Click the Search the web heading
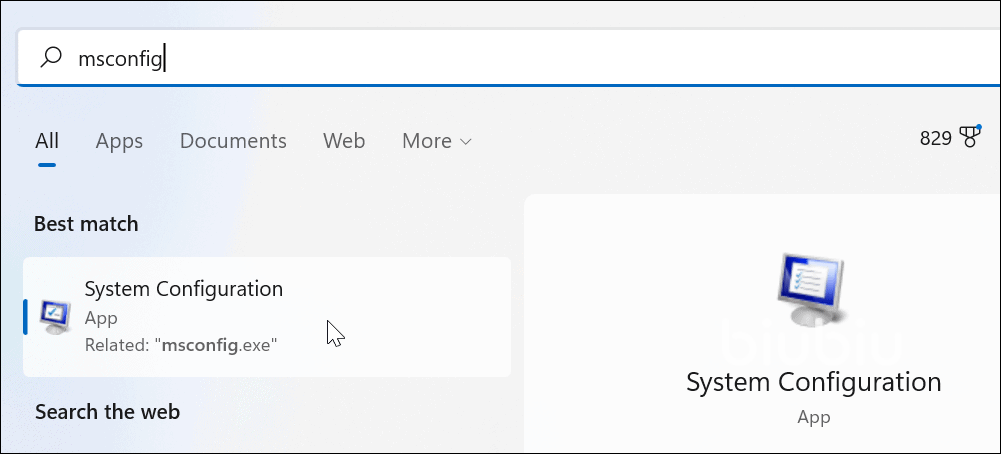 [107, 411]
